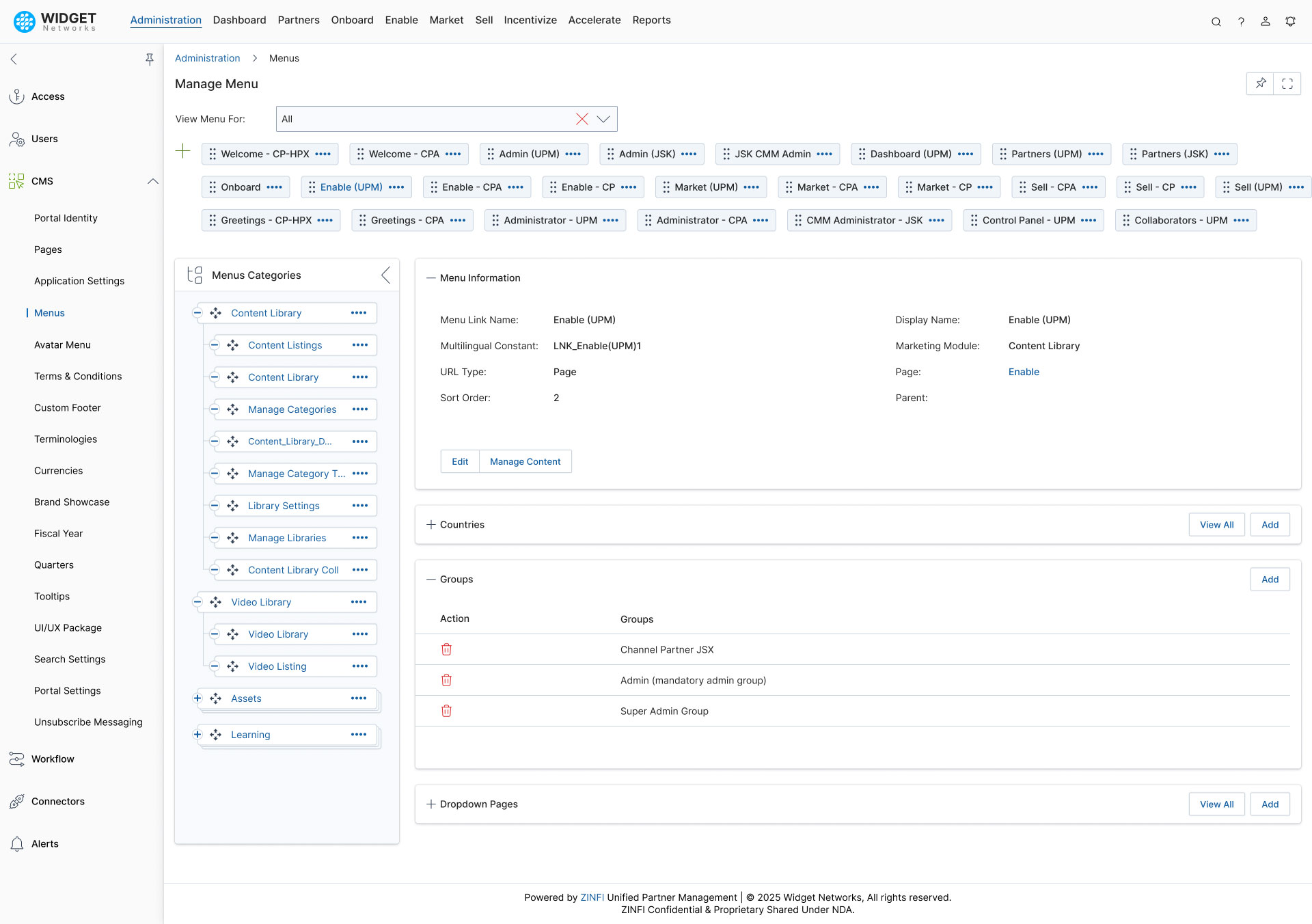Viewport: 1312px width, 924px height.
Task: Expand the Manage Menu panel to fullscreen
Action: (1287, 83)
